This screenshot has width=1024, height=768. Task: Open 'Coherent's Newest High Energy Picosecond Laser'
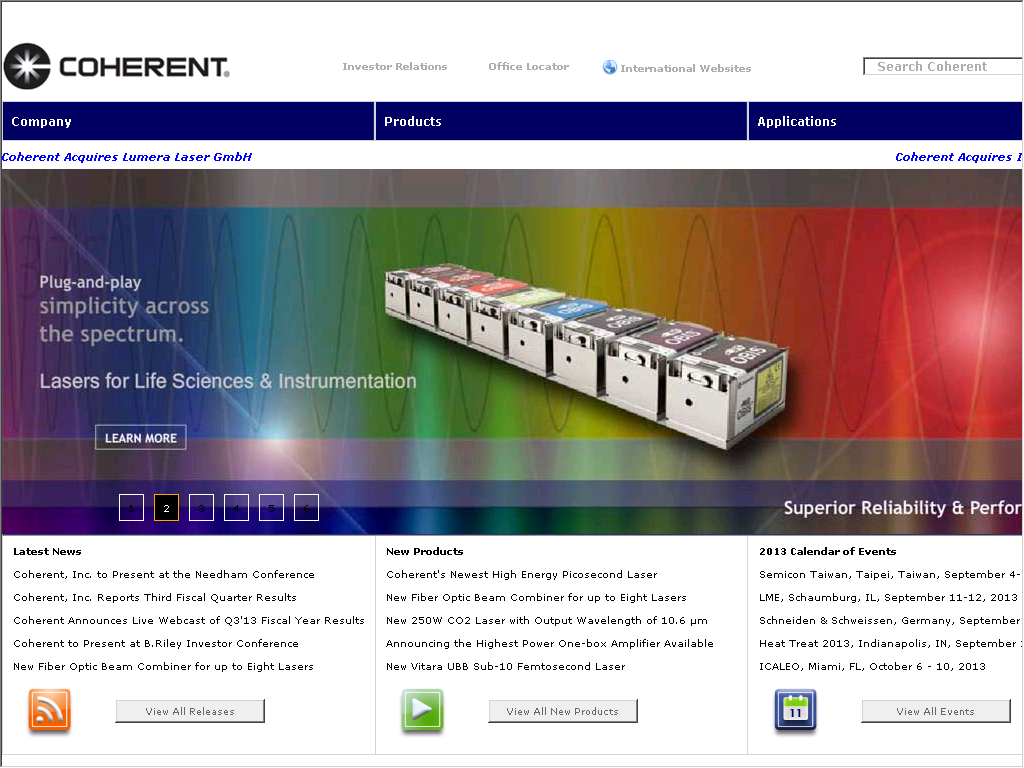tap(522, 575)
